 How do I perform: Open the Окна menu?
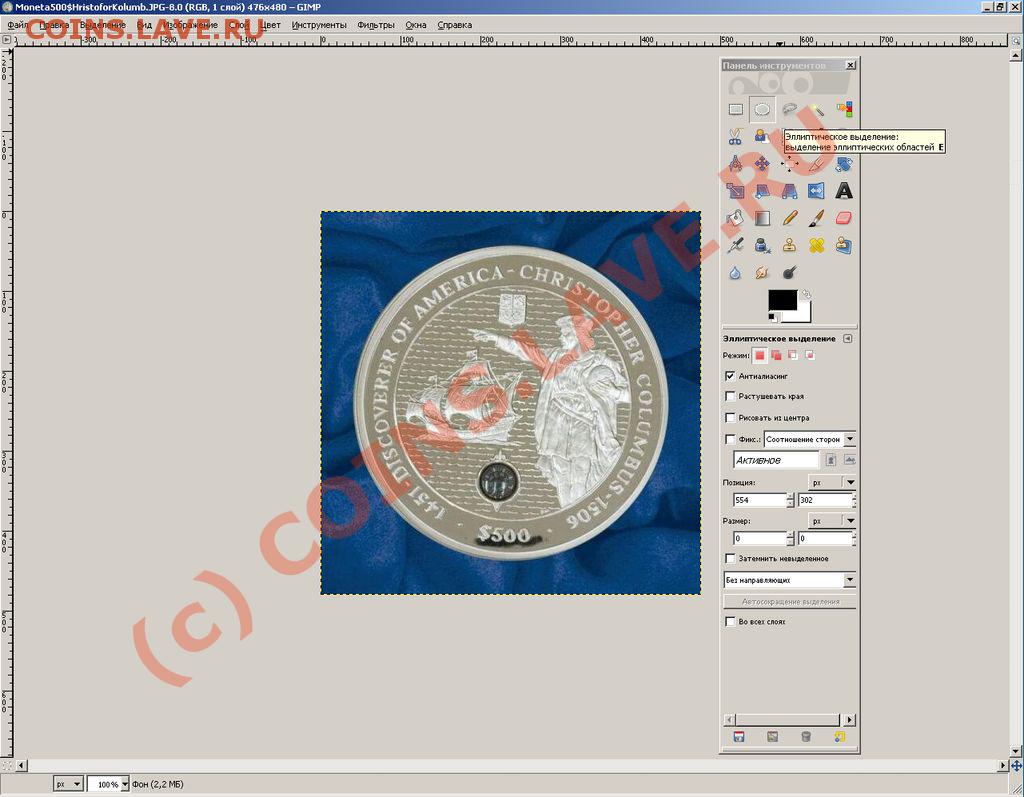416,25
